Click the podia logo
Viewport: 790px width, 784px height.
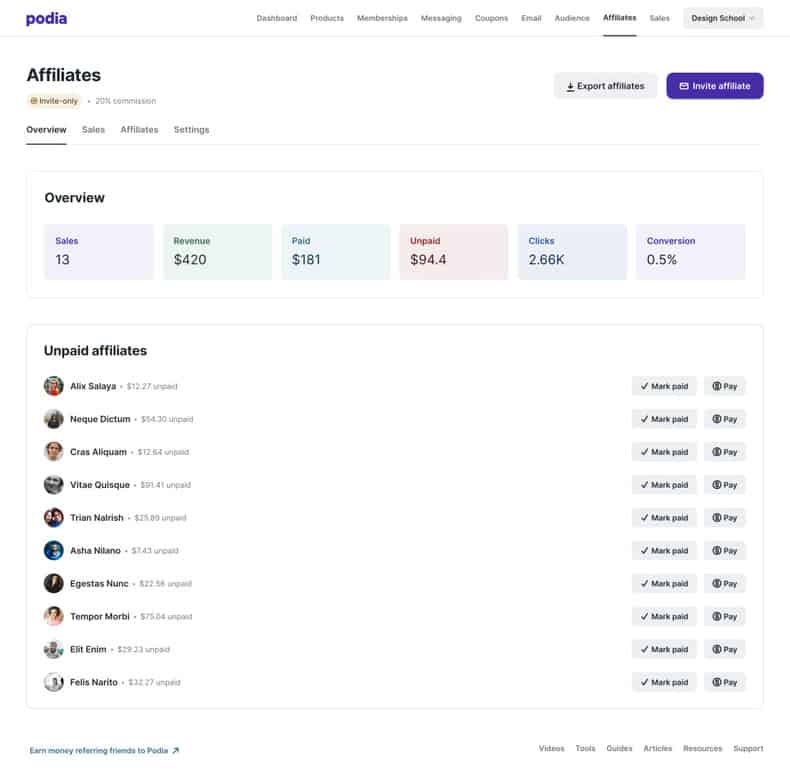46,19
